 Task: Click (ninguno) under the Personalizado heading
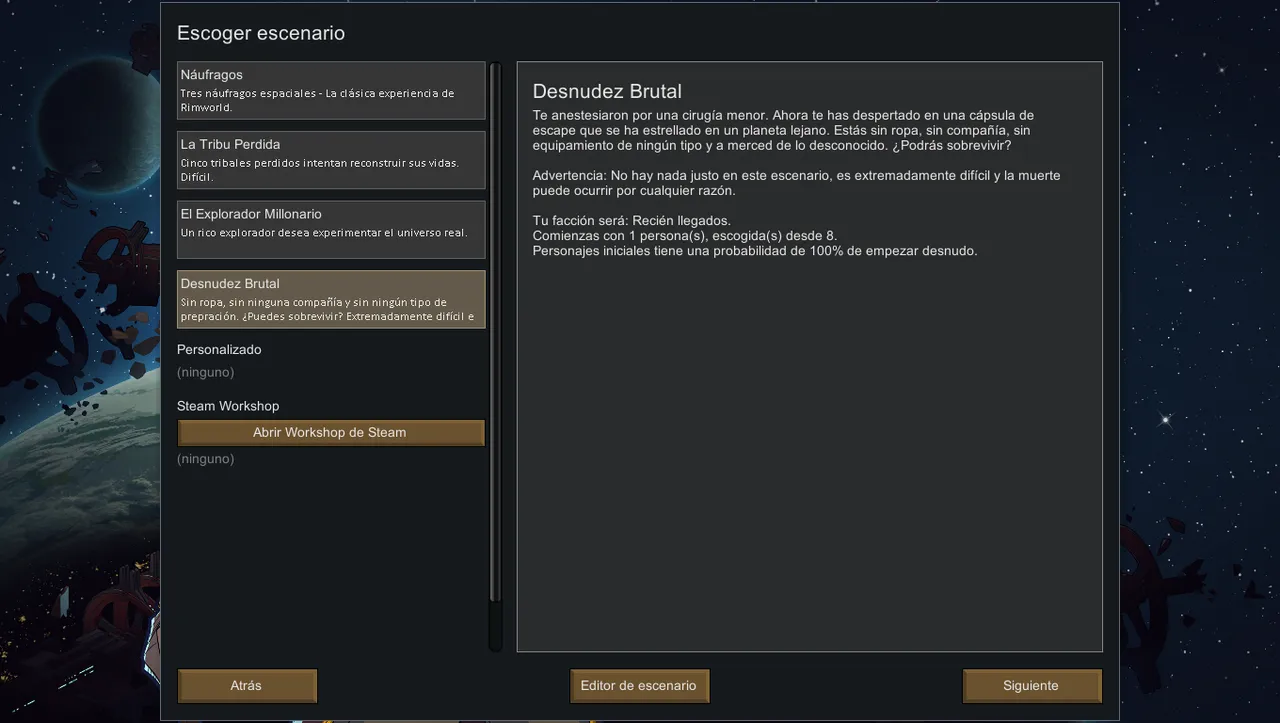tap(206, 372)
